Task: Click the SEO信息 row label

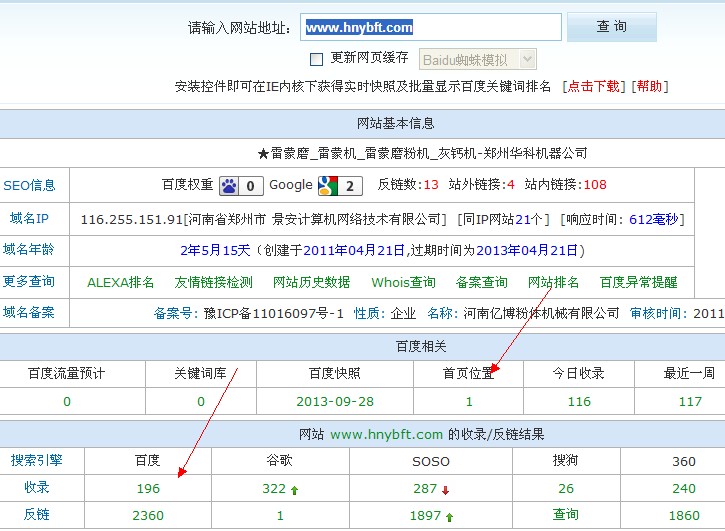Action: (29, 185)
